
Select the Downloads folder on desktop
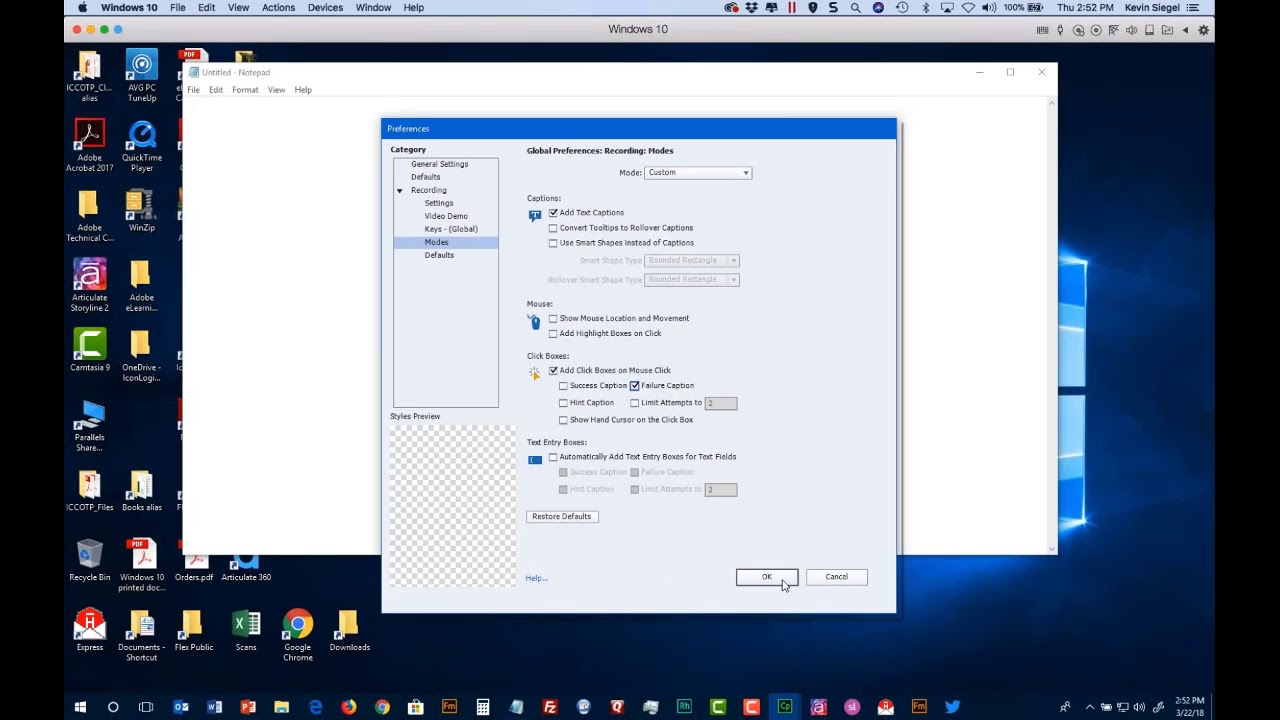(349, 631)
